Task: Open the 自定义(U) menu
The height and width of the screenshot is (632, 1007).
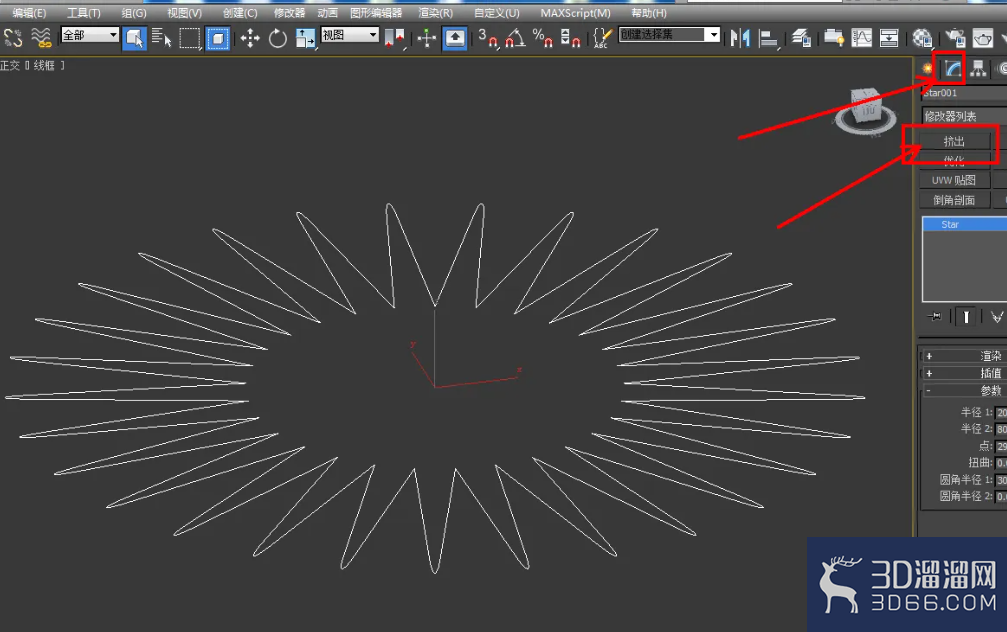Action: tap(496, 13)
